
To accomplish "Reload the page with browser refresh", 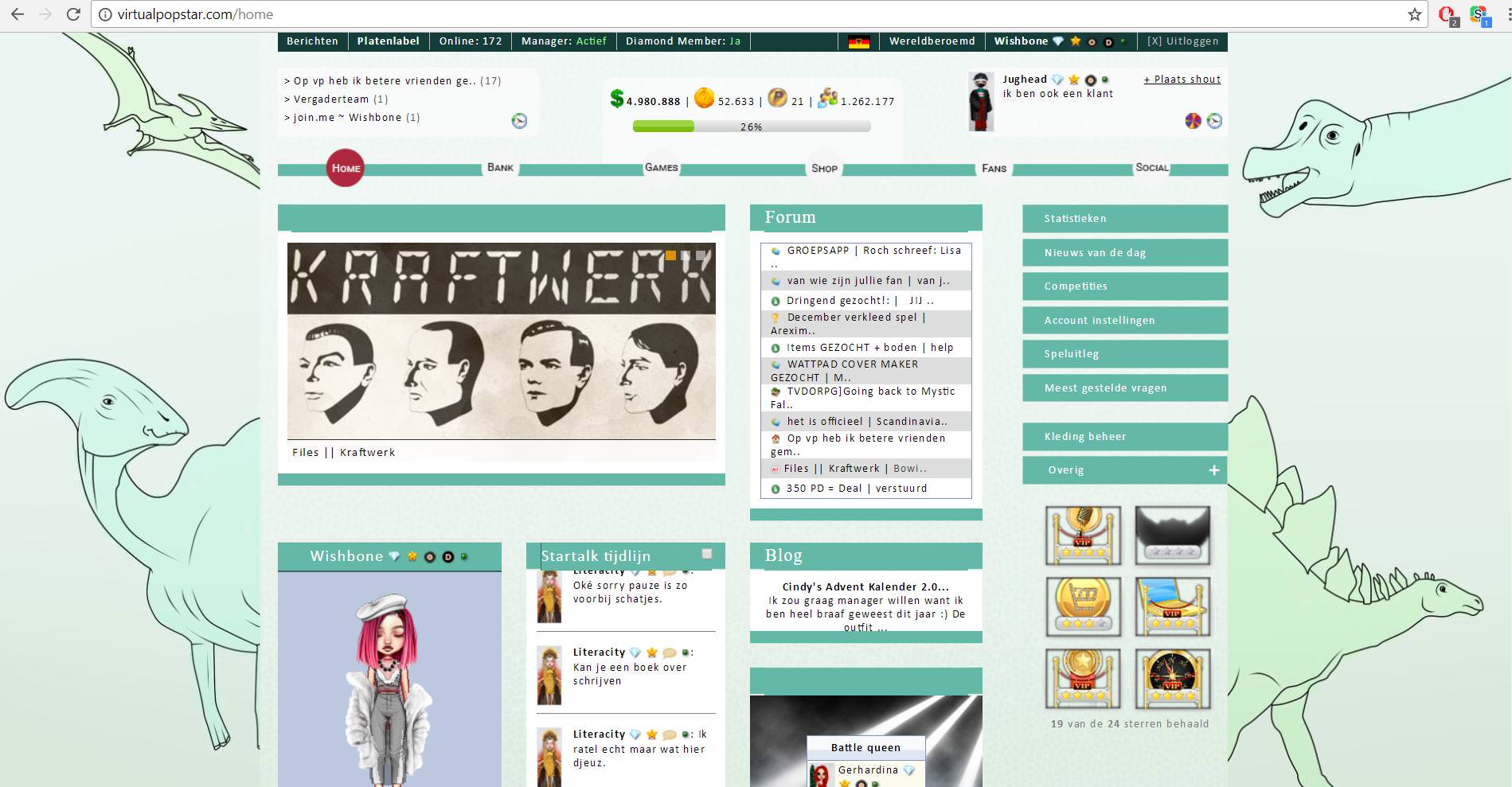I will click(73, 14).
